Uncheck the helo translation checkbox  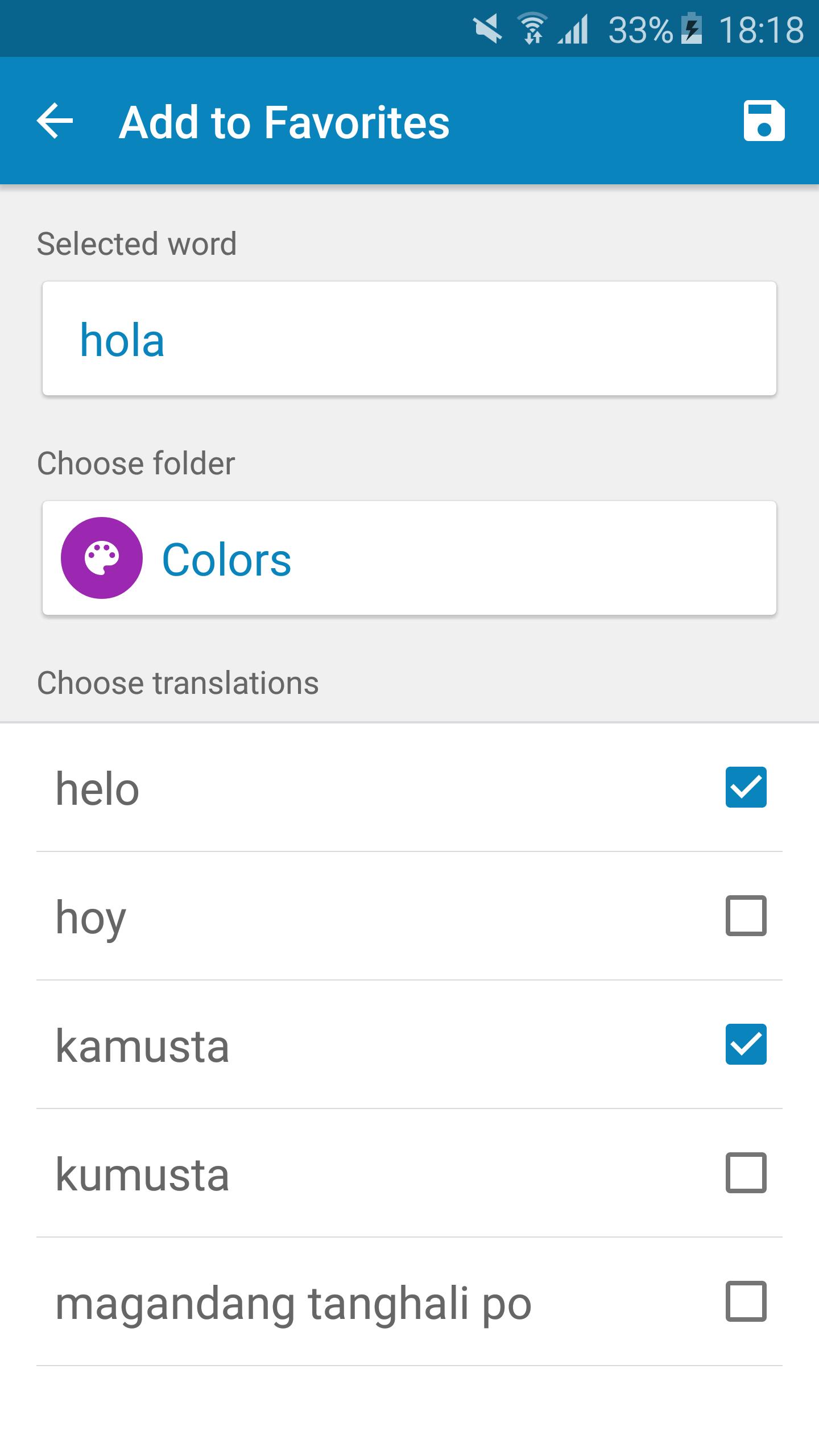coord(746,787)
